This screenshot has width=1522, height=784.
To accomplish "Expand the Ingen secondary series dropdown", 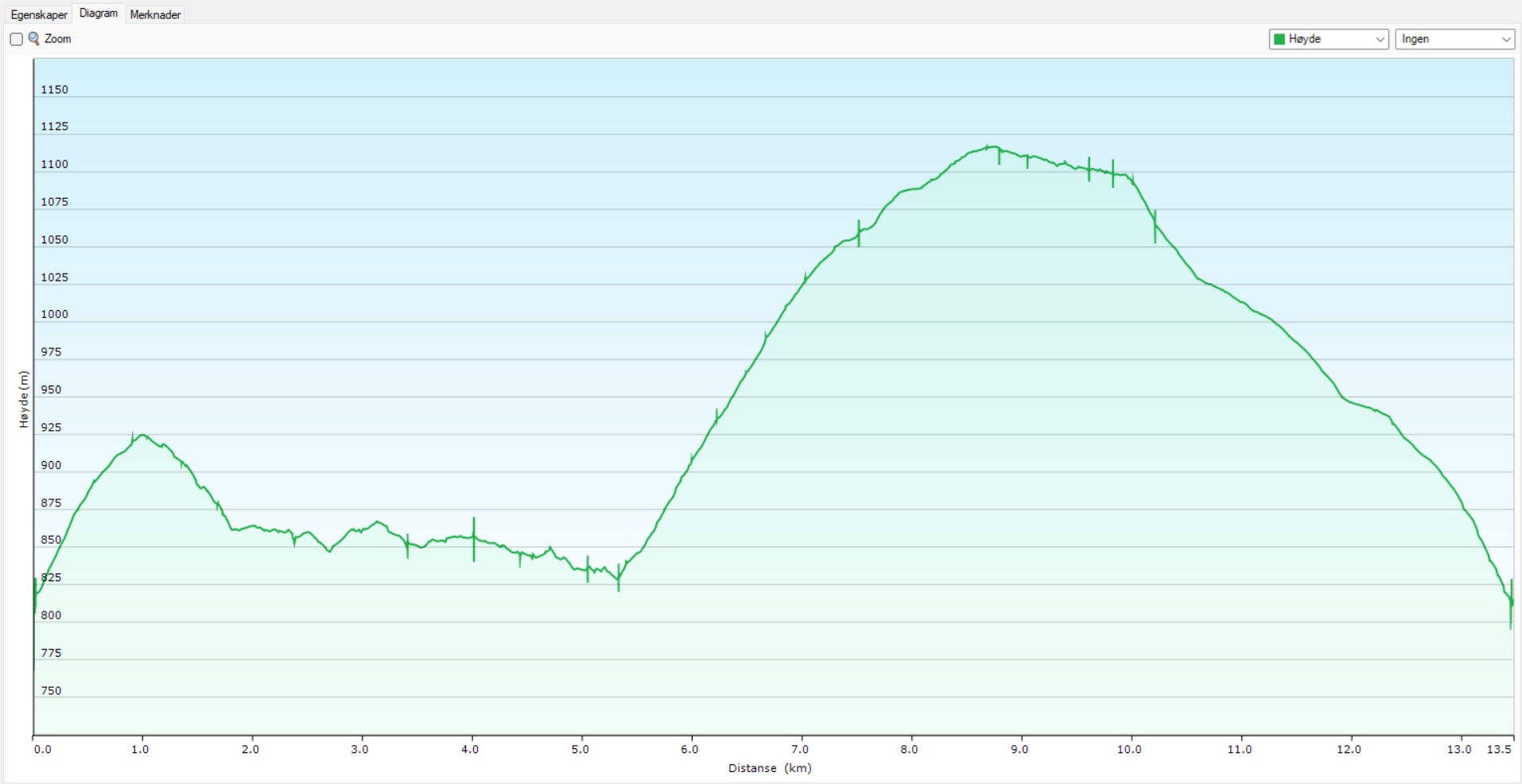I will (x=1454, y=39).
